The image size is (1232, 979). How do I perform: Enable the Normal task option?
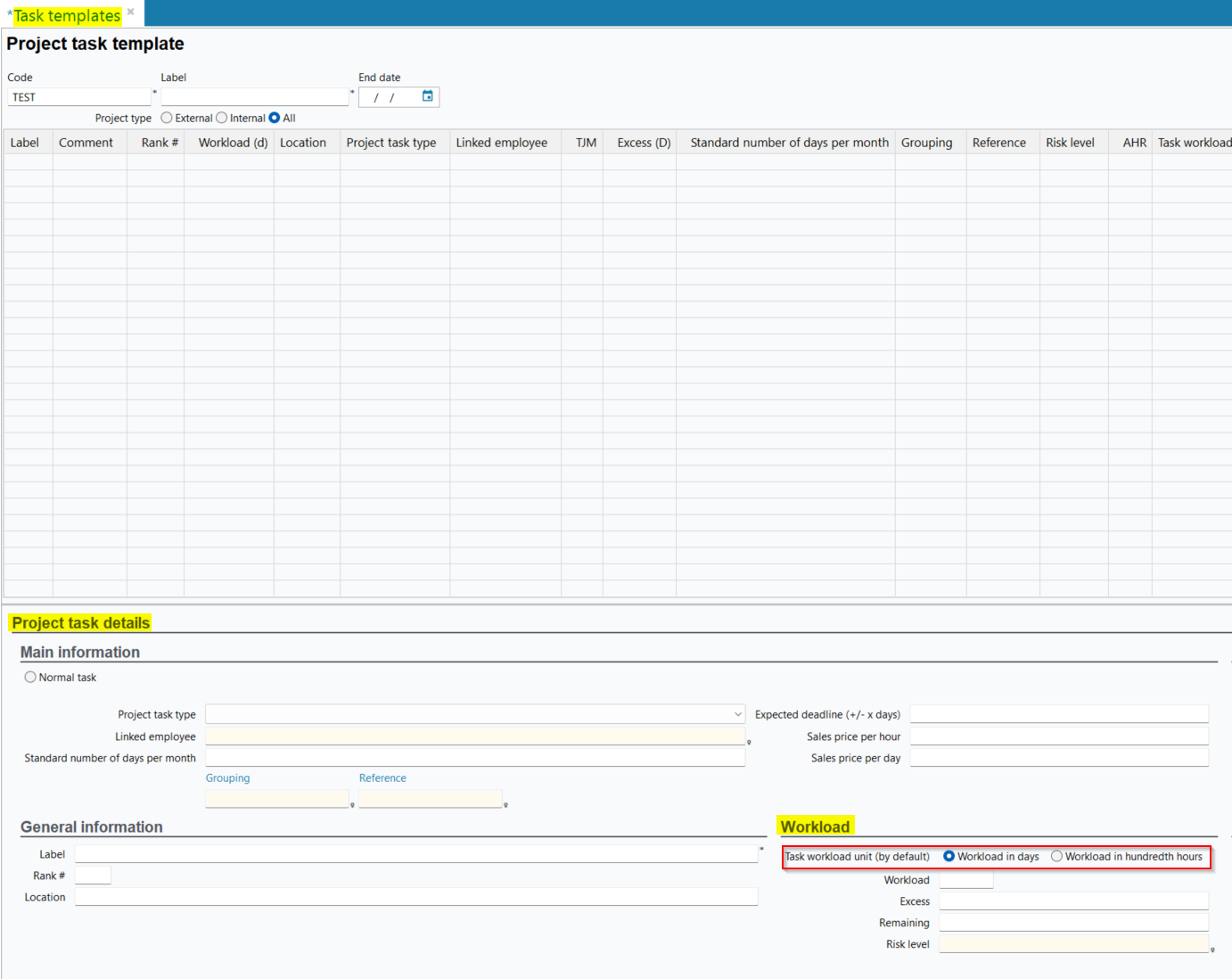[30, 678]
